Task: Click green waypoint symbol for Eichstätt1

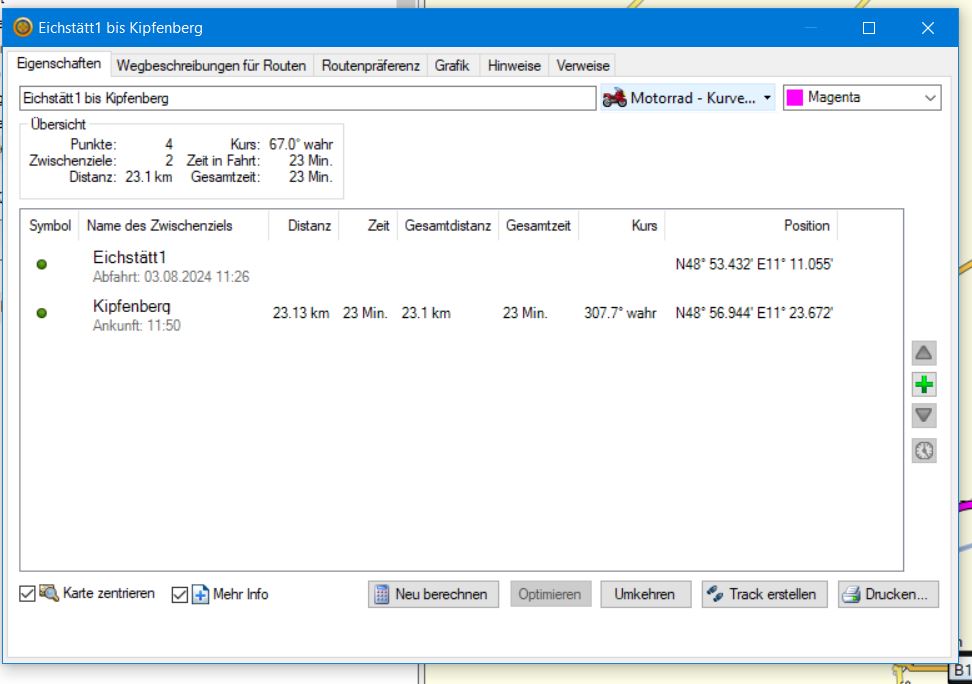Action: coord(42,265)
